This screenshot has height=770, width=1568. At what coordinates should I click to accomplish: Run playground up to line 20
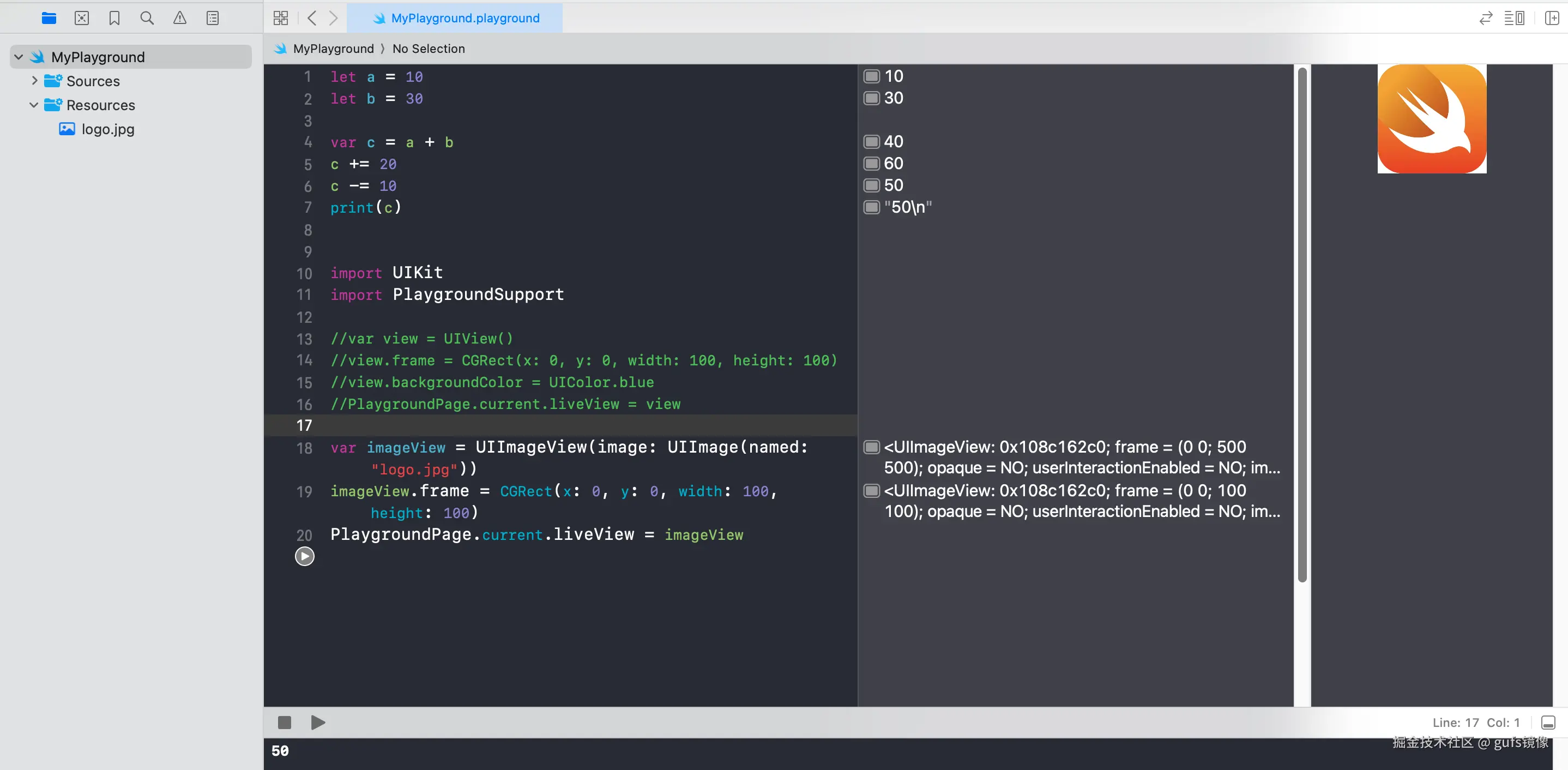pos(304,556)
